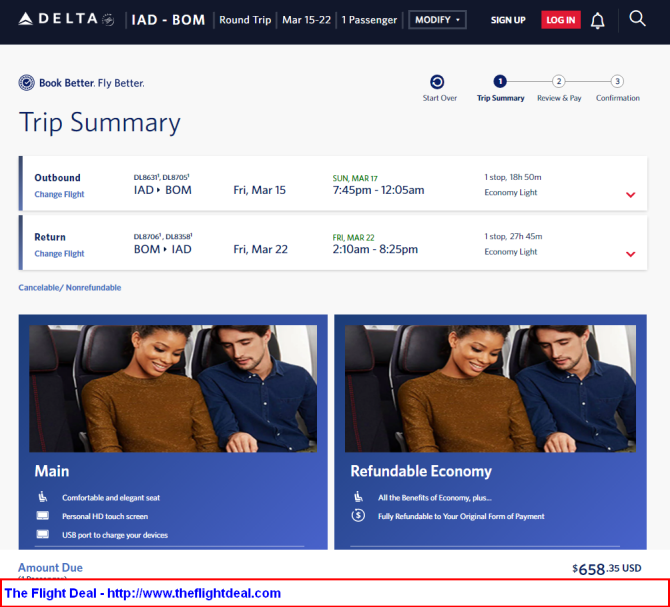
Task: Click 1 stop, 18h 50m text
Action: tap(513, 177)
